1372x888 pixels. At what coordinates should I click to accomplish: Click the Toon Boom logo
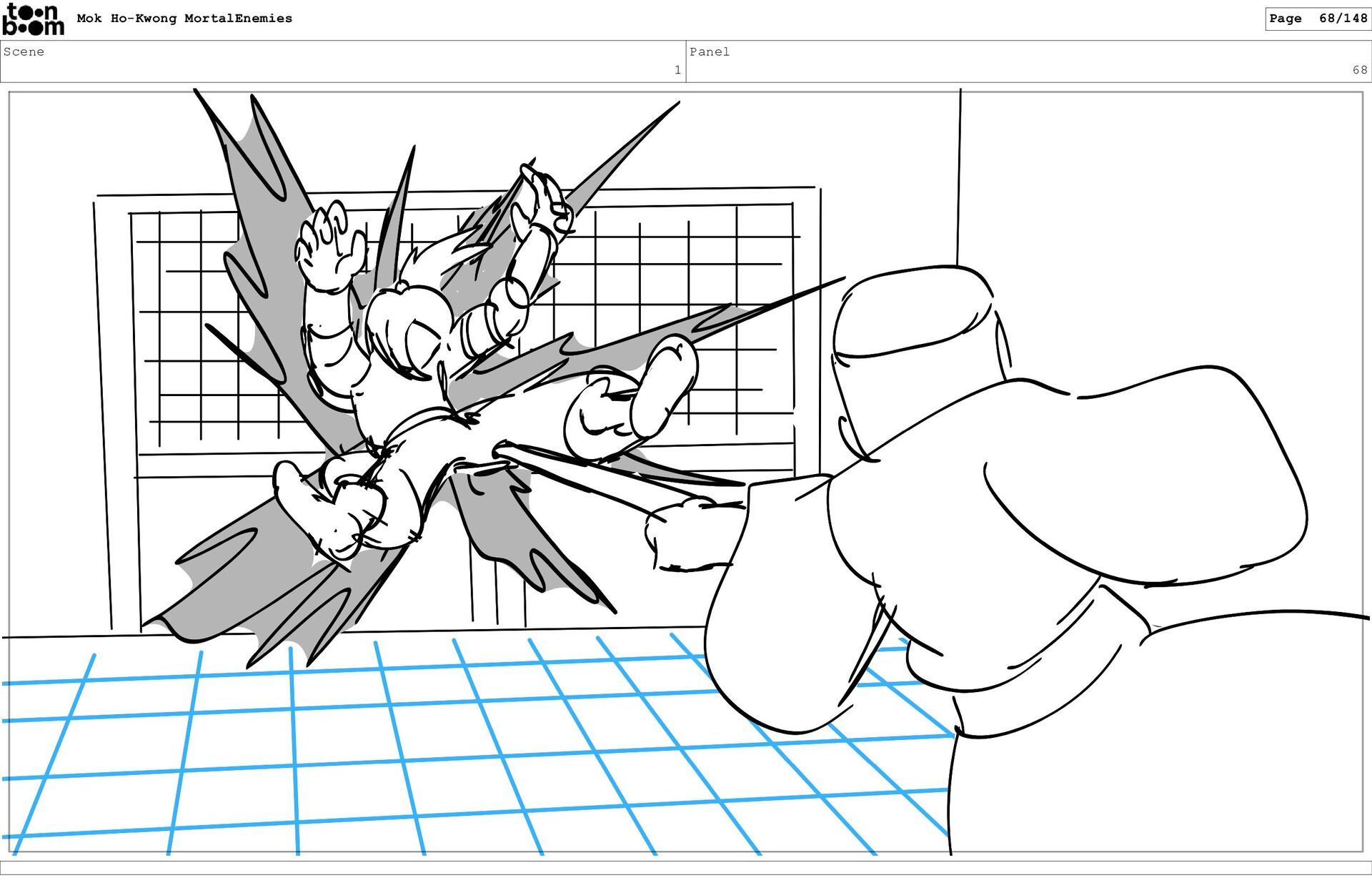pyautogui.click(x=33, y=19)
